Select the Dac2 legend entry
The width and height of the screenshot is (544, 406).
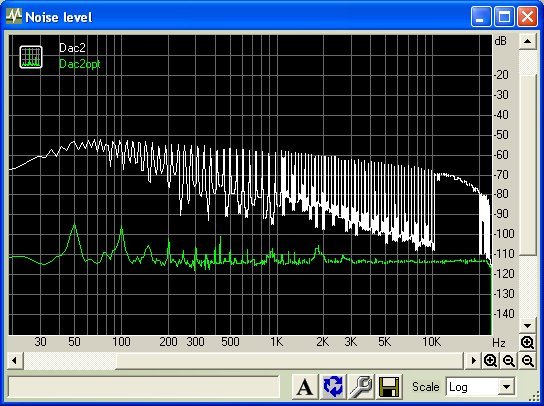point(72,48)
